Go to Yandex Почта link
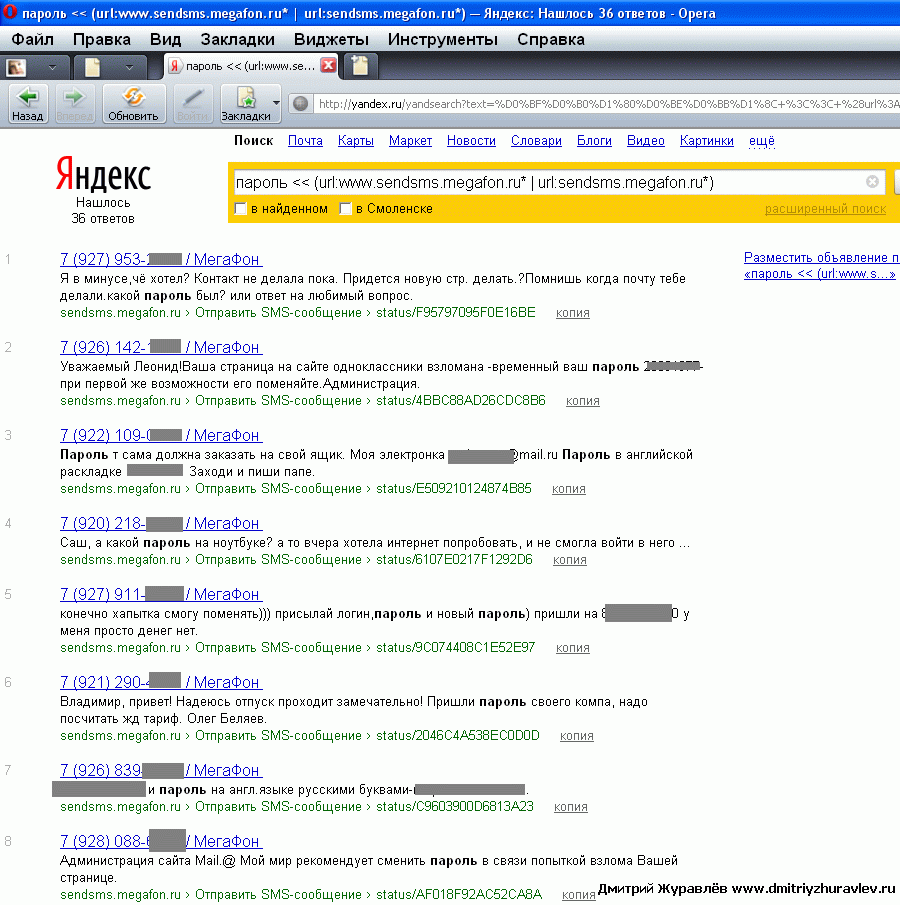900x905 pixels. click(x=305, y=141)
